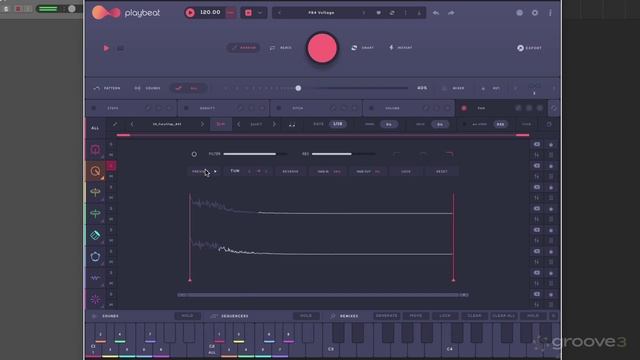Adjust the Res slider

tap(343, 154)
